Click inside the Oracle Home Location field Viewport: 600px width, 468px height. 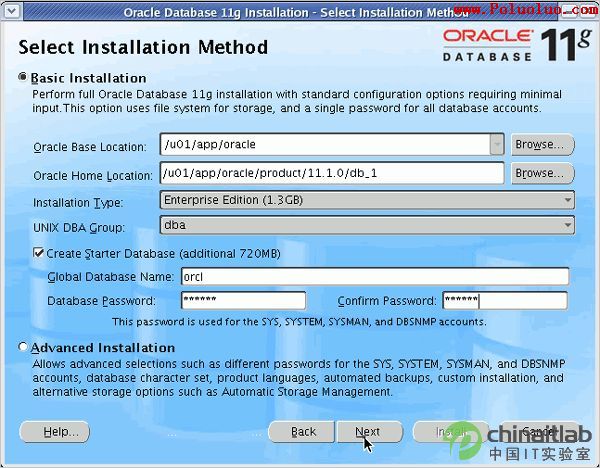pos(332,173)
